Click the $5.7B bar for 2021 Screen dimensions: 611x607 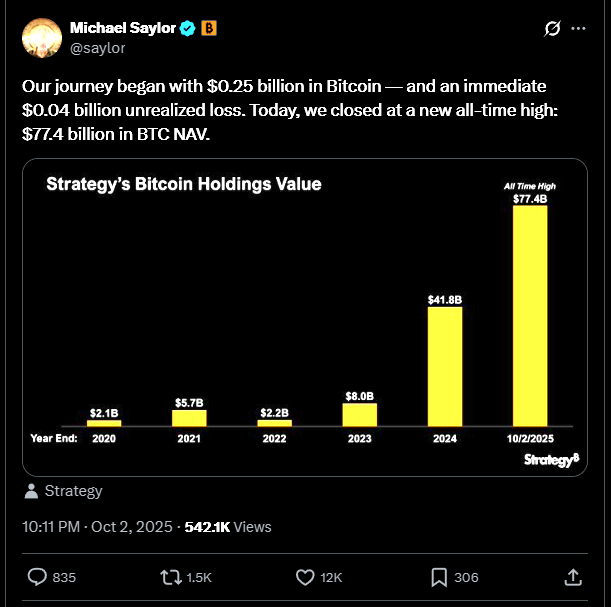(x=189, y=418)
